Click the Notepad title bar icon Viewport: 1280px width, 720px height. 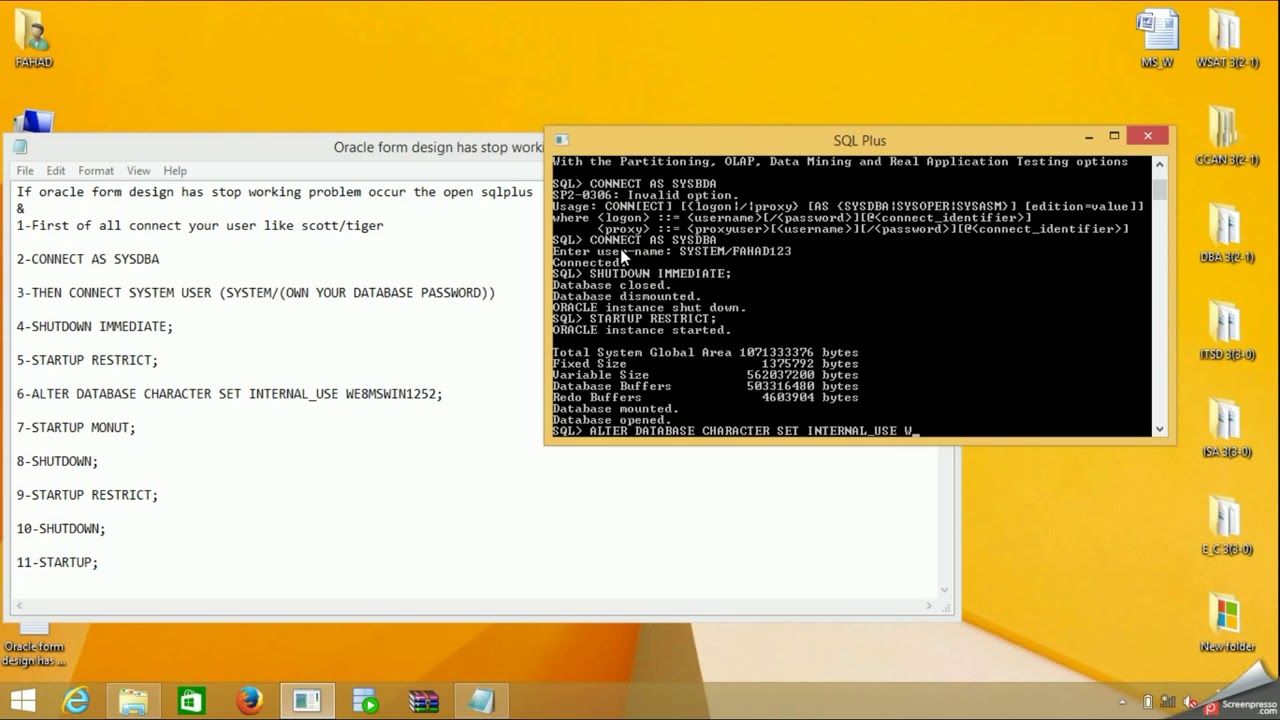[20, 147]
